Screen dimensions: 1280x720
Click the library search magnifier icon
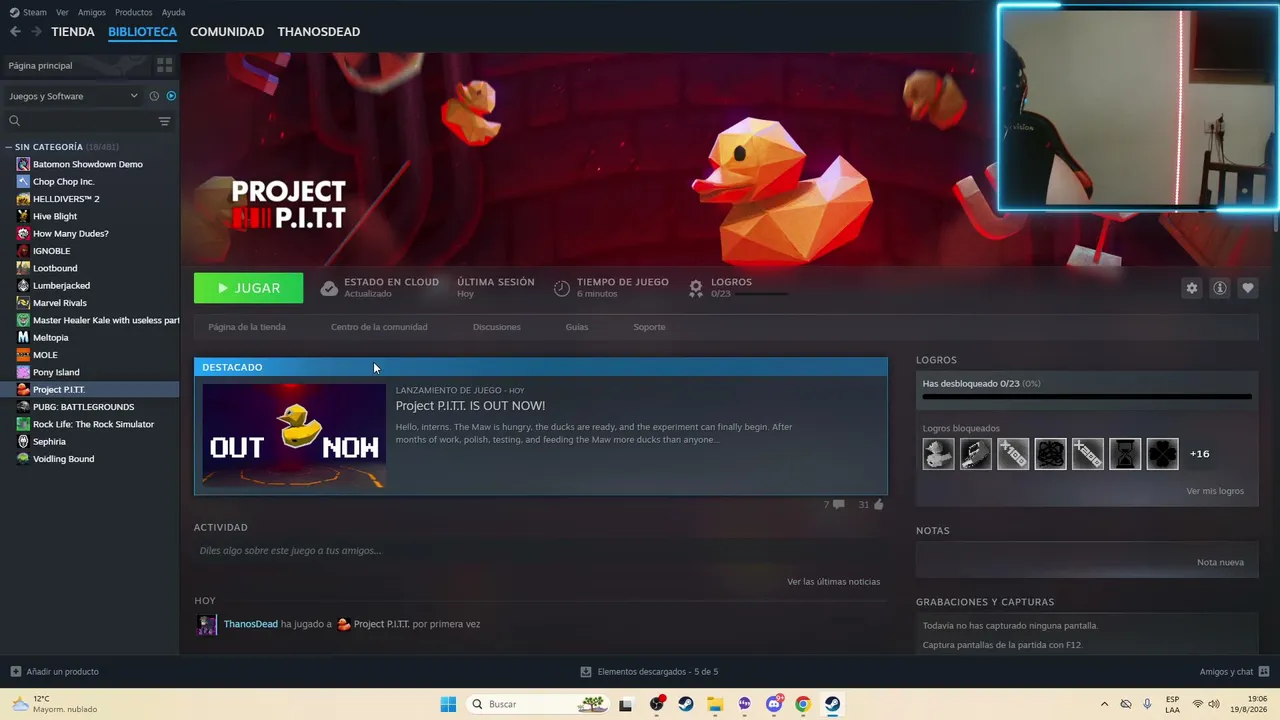tap(15, 121)
